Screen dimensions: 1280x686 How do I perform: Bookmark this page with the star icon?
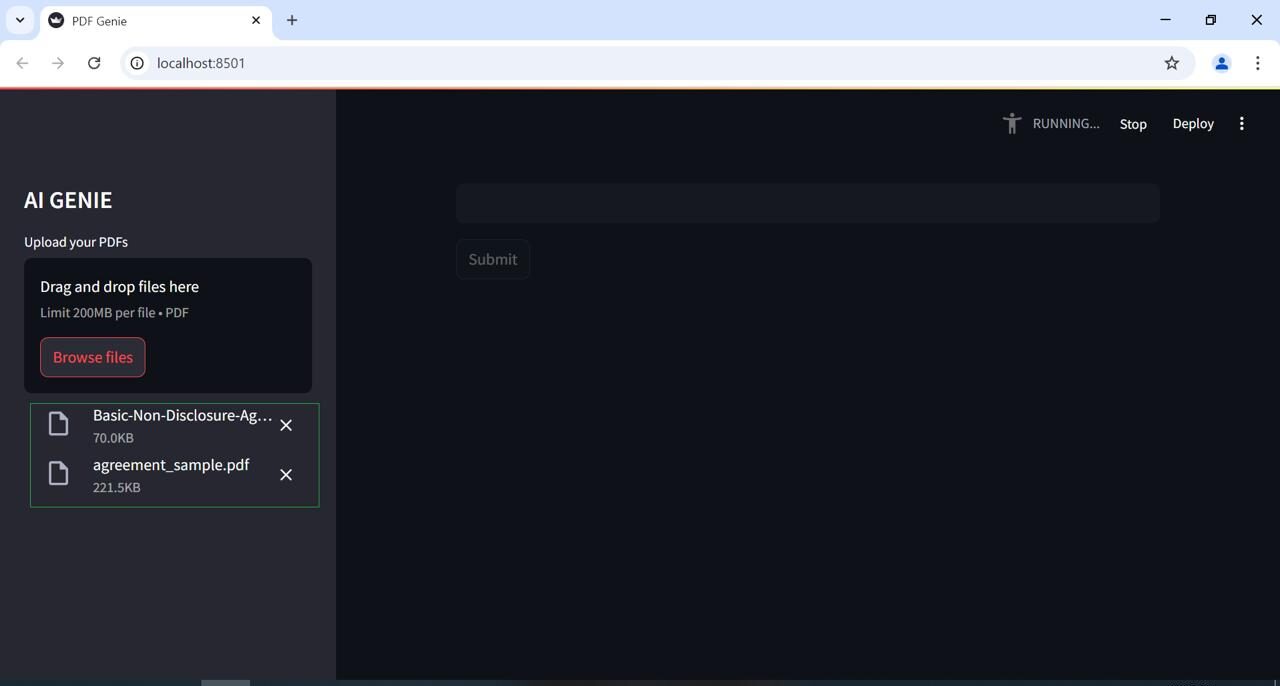(1172, 63)
